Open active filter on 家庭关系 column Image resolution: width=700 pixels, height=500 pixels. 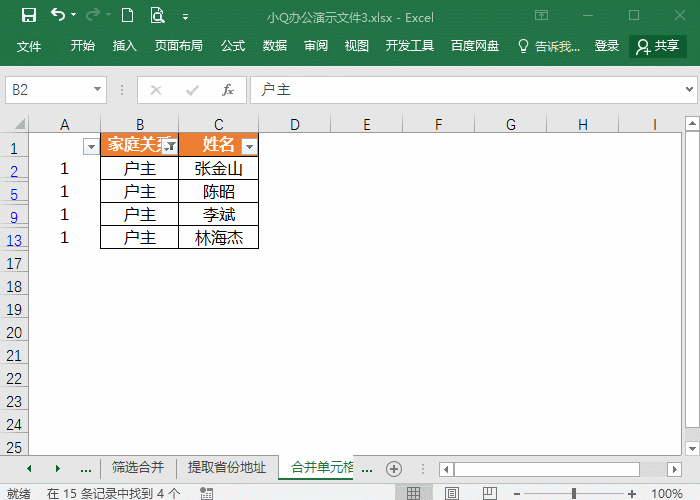[x=170, y=146]
